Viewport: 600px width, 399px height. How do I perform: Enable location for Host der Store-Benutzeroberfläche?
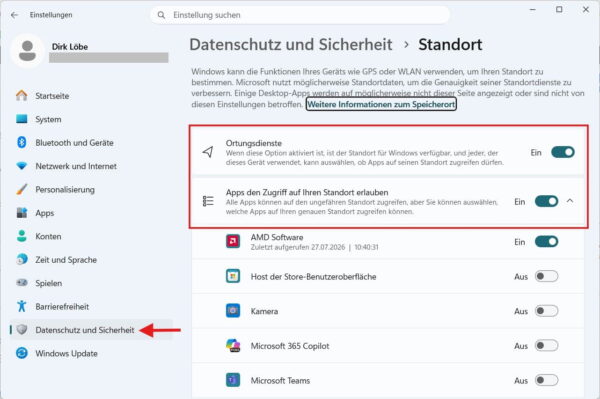coord(546,276)
